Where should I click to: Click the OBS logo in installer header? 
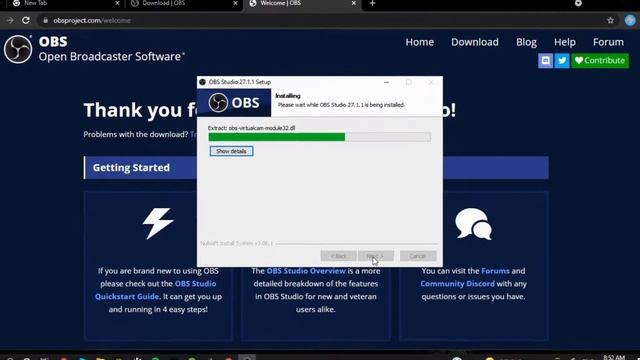point(234,103)
